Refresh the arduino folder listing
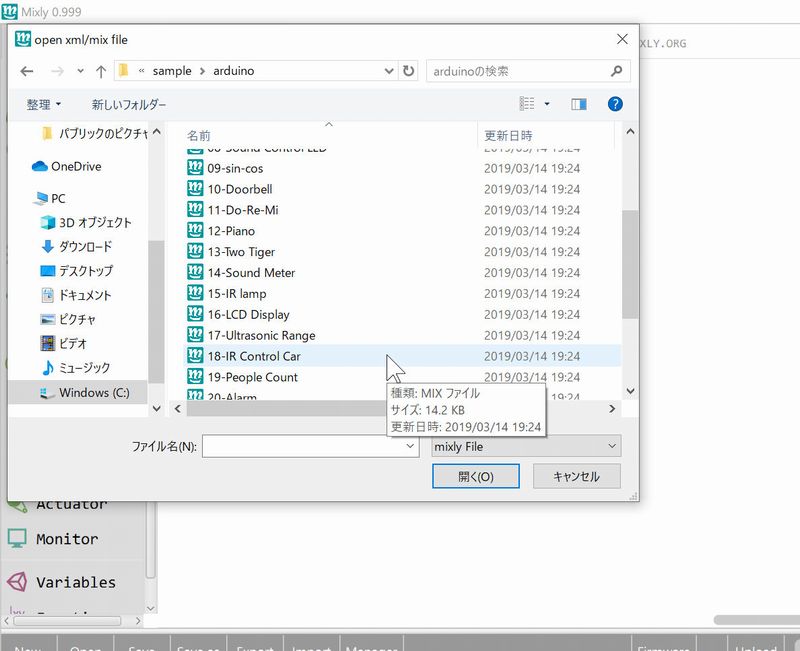The height and width of the screenshot is (651, 800). 408,72
